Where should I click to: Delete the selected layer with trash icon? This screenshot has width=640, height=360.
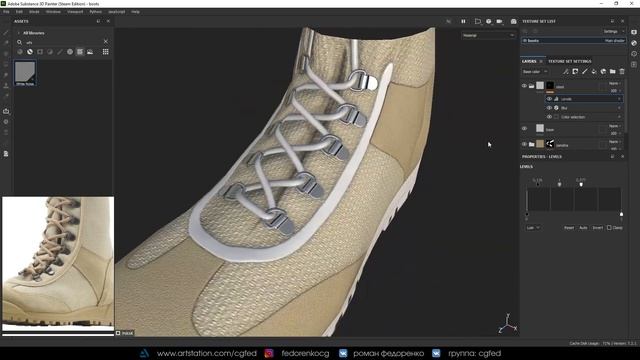tap(622, 71)
